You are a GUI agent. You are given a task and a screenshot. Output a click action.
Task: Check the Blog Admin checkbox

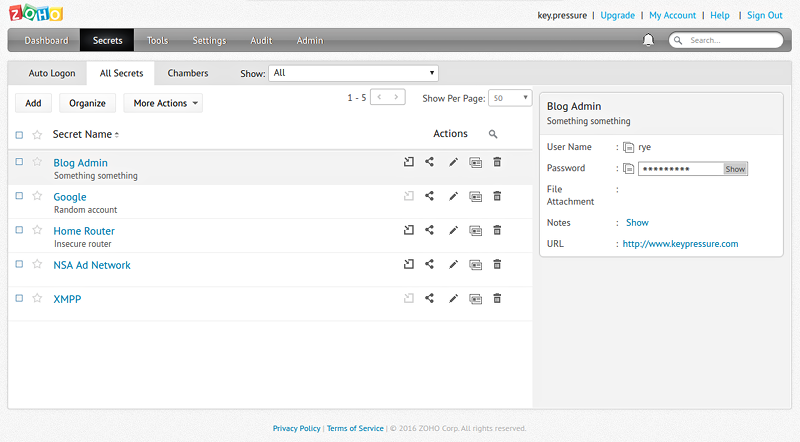point(19,162)
